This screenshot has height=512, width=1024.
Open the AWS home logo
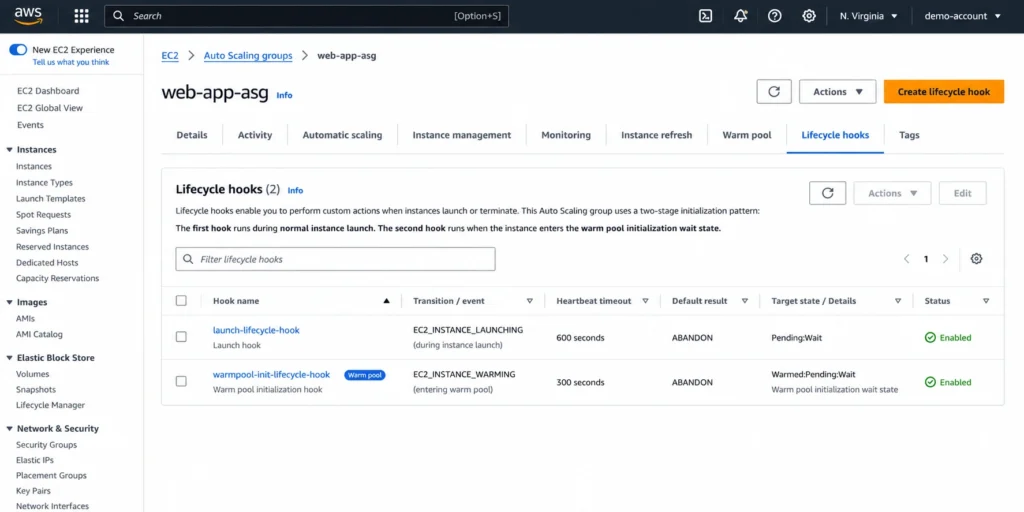tap(27, 16)
